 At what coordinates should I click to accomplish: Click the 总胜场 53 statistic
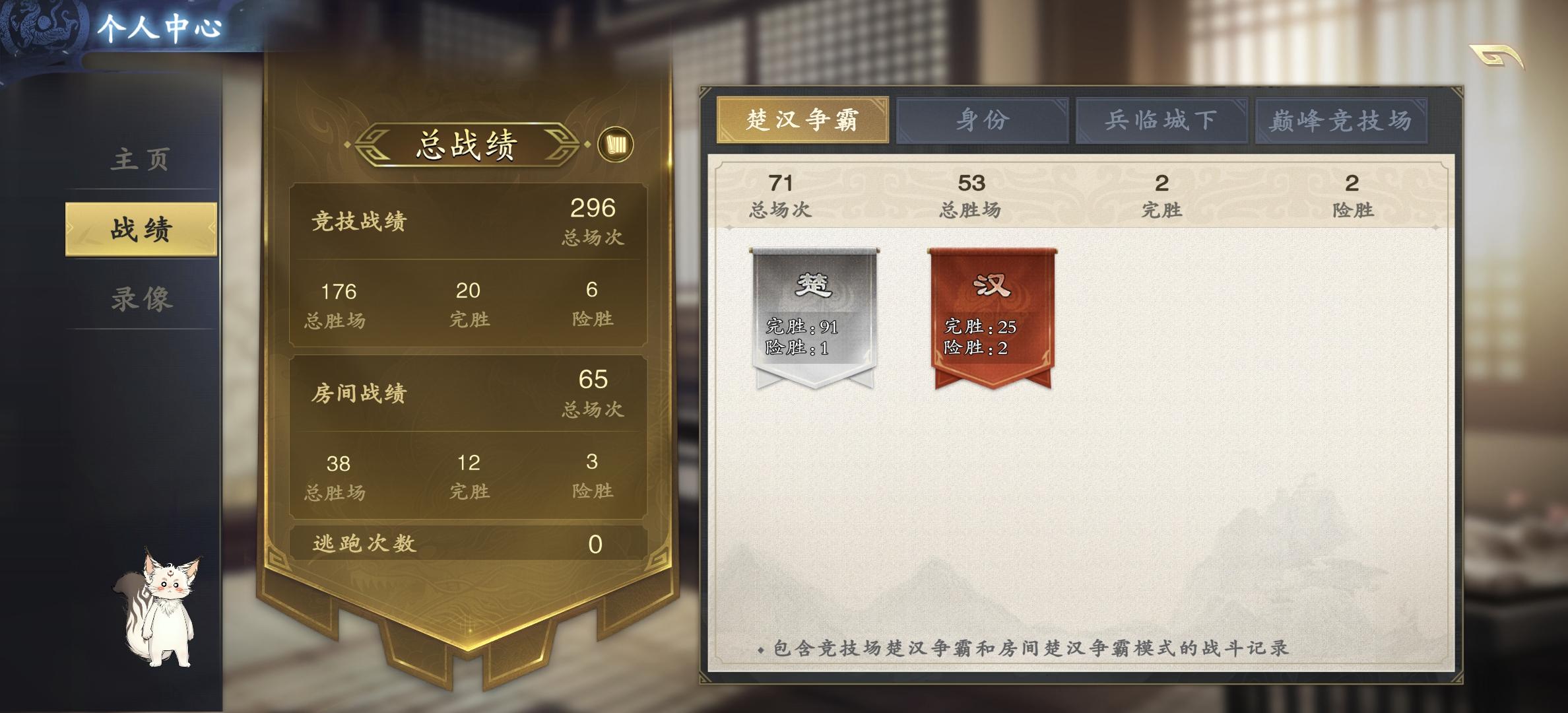tap(971, 195)
